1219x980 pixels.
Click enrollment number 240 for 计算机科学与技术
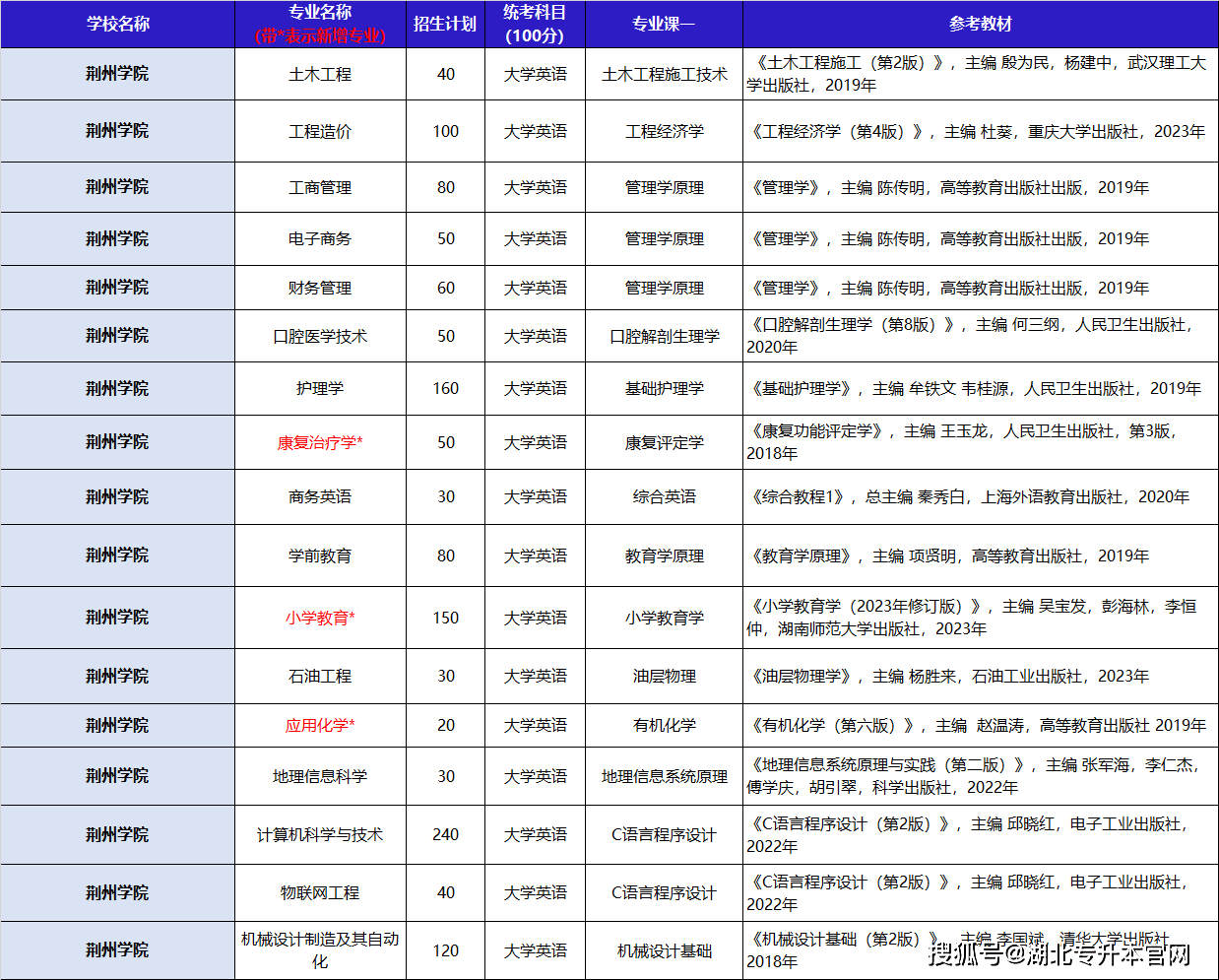click(x=445, y=834)
